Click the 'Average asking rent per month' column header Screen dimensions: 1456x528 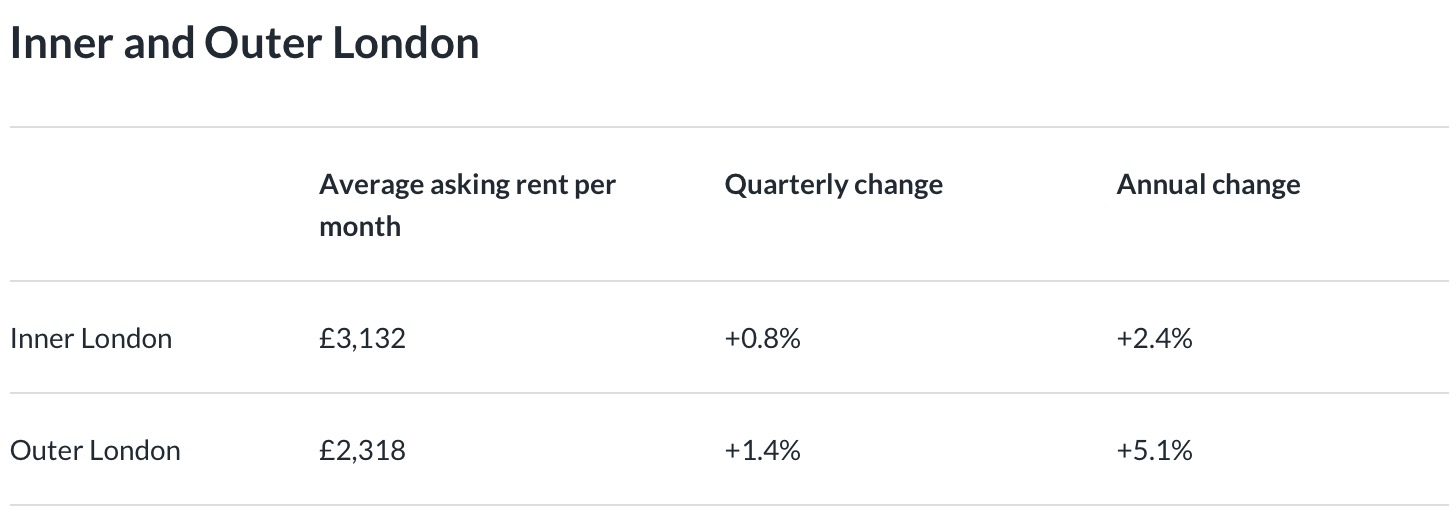pyautogui.click(x=467, y=205)
